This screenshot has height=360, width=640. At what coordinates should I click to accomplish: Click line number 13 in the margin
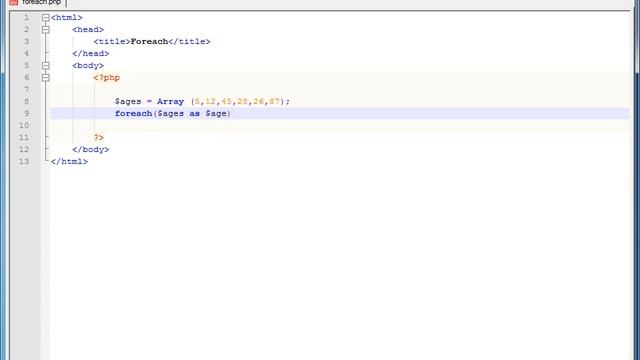point(24,162)
